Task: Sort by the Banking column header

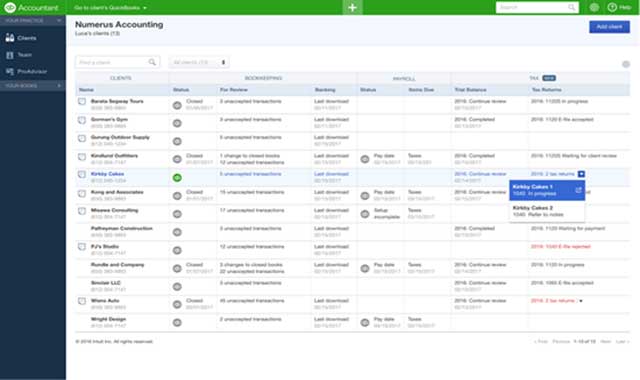Action: (x=325, y=90)
